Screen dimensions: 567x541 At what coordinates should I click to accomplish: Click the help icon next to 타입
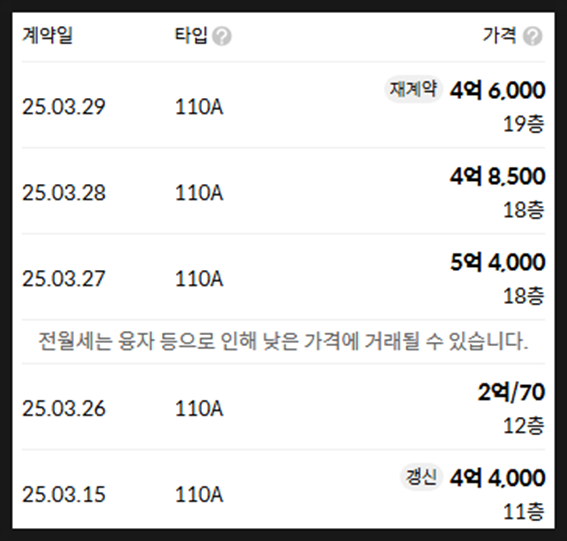point(222,37)
